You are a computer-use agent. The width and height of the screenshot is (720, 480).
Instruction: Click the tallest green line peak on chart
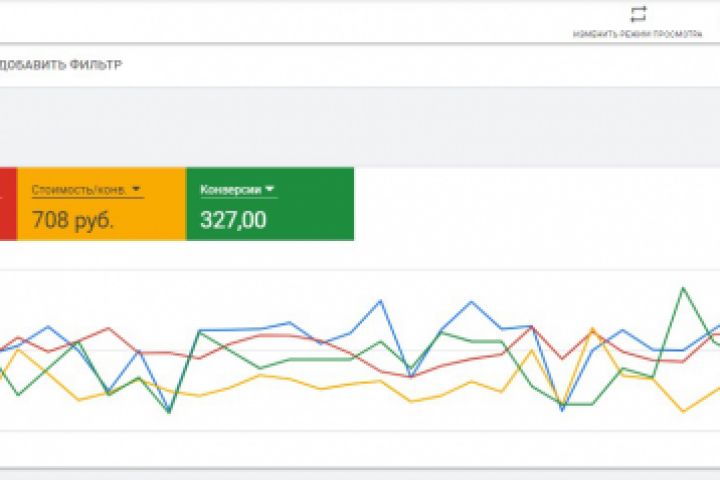(683, 288)
